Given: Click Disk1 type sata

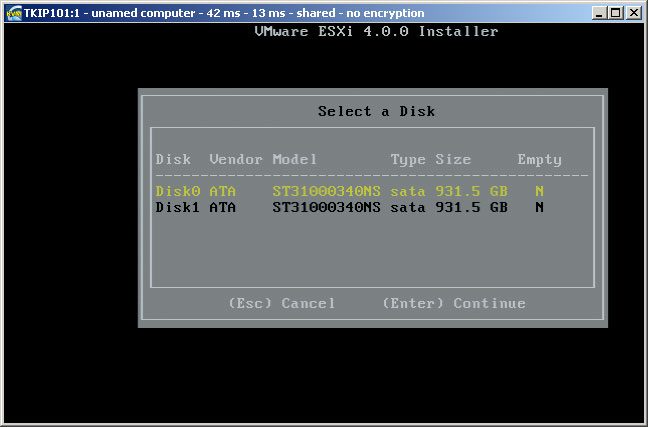Looking at the screenshot, I should [x=408, y=207].
